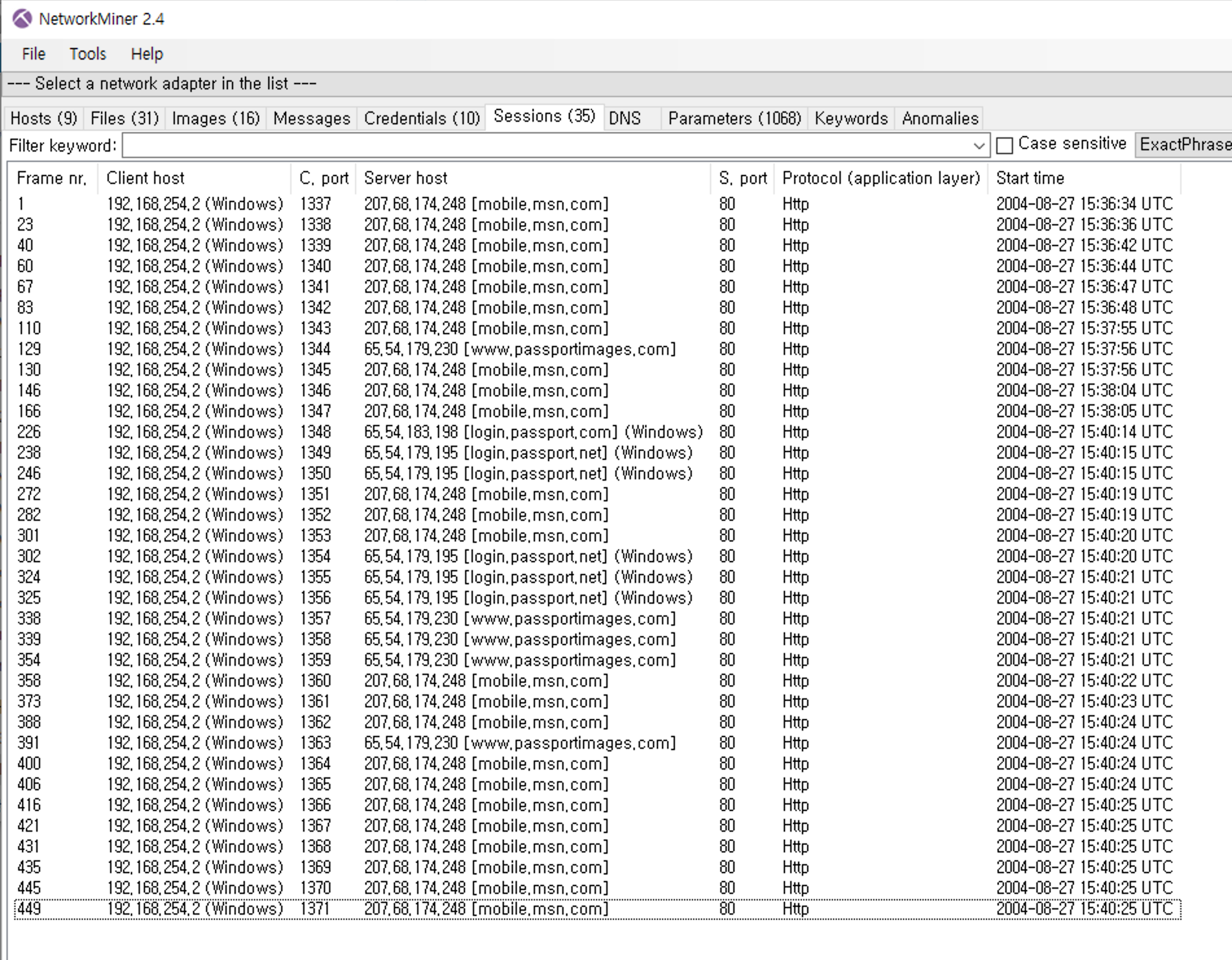Sort by the Client host column header
Viewport: 1232px width, 960px height.
tap(194, 178)
